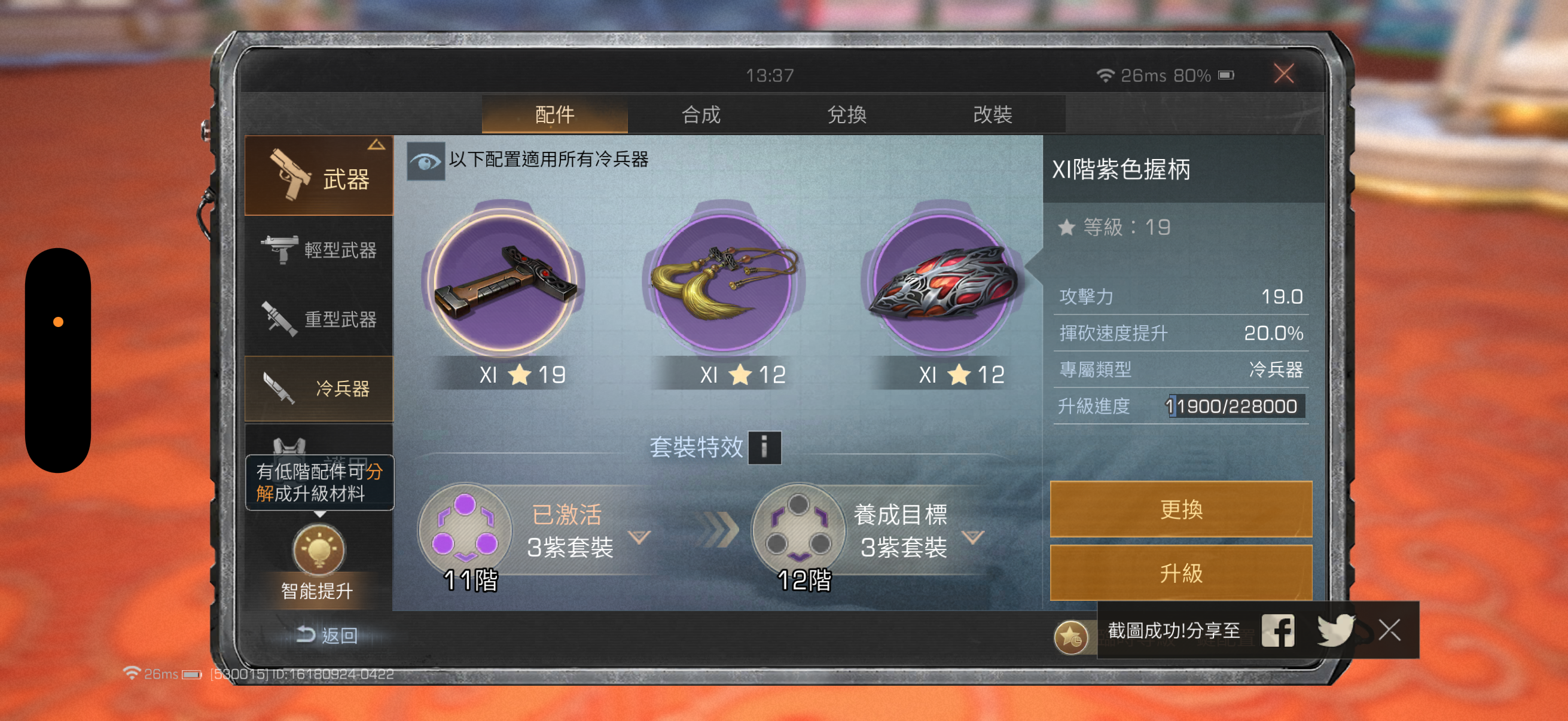Click the 升級 button

click(x=1181, y=573)
